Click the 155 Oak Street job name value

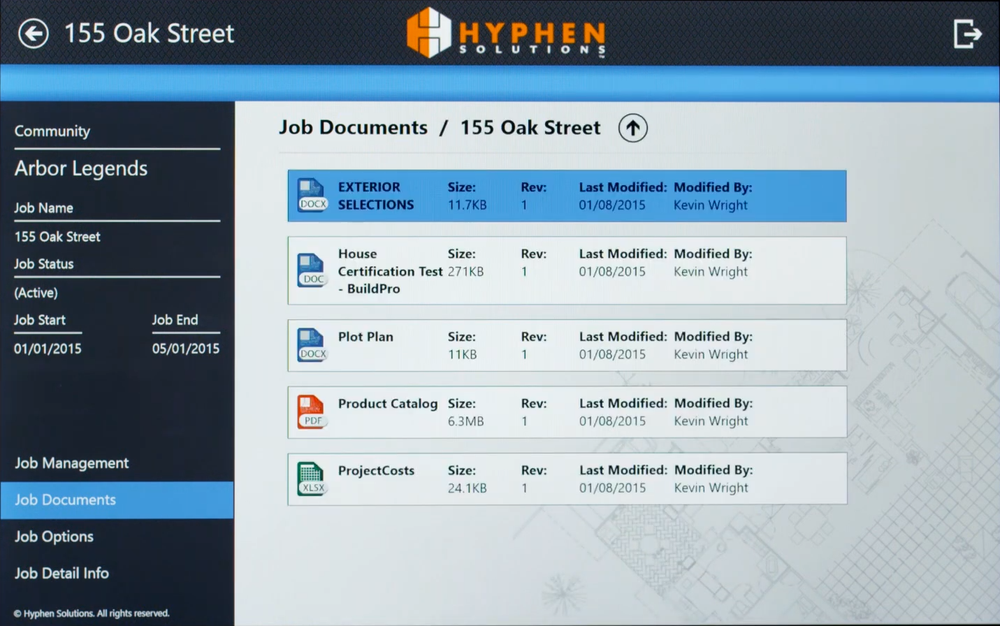pos(57,237)
